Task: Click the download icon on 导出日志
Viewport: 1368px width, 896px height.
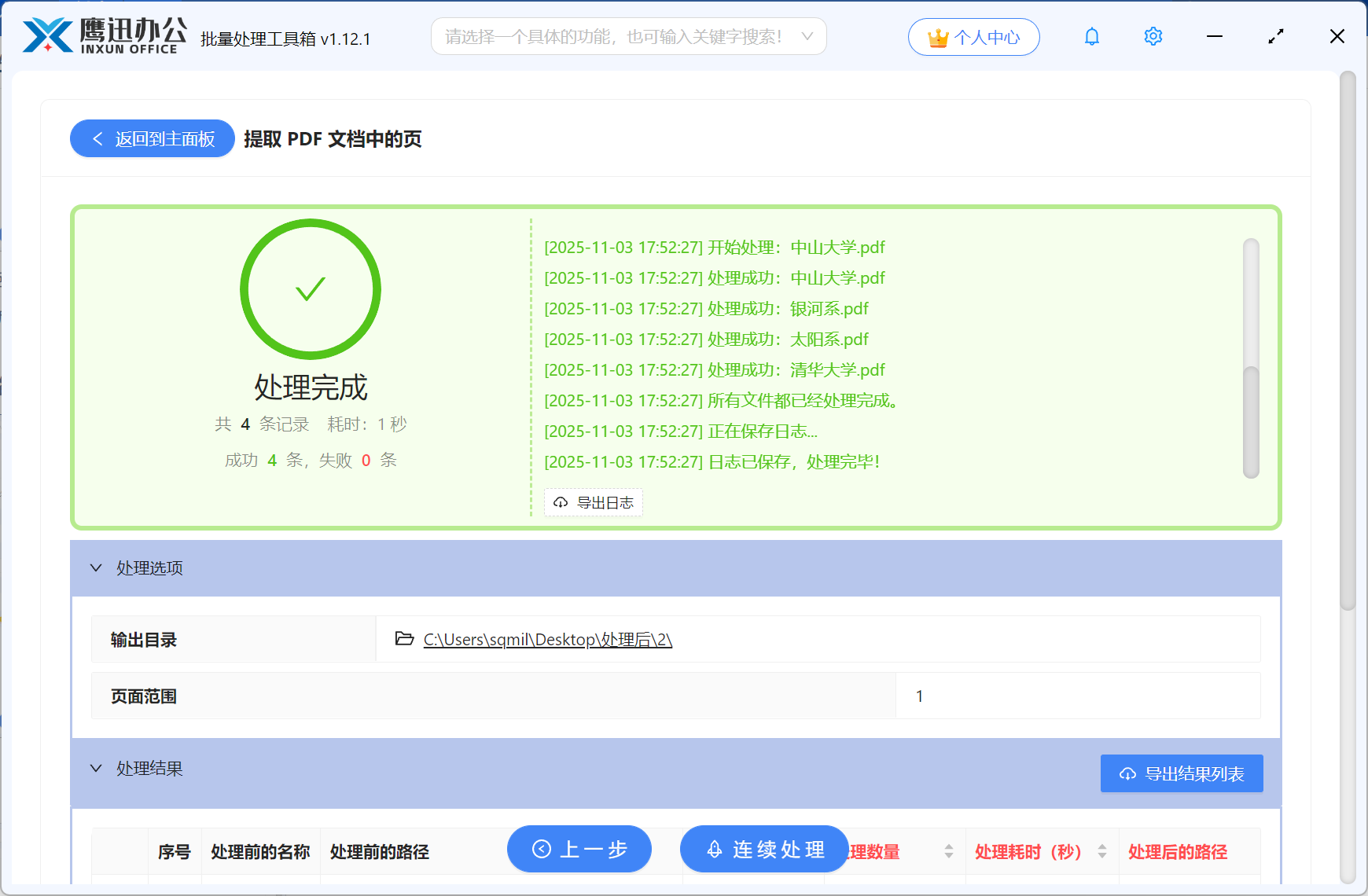Action: coord(560,502)
